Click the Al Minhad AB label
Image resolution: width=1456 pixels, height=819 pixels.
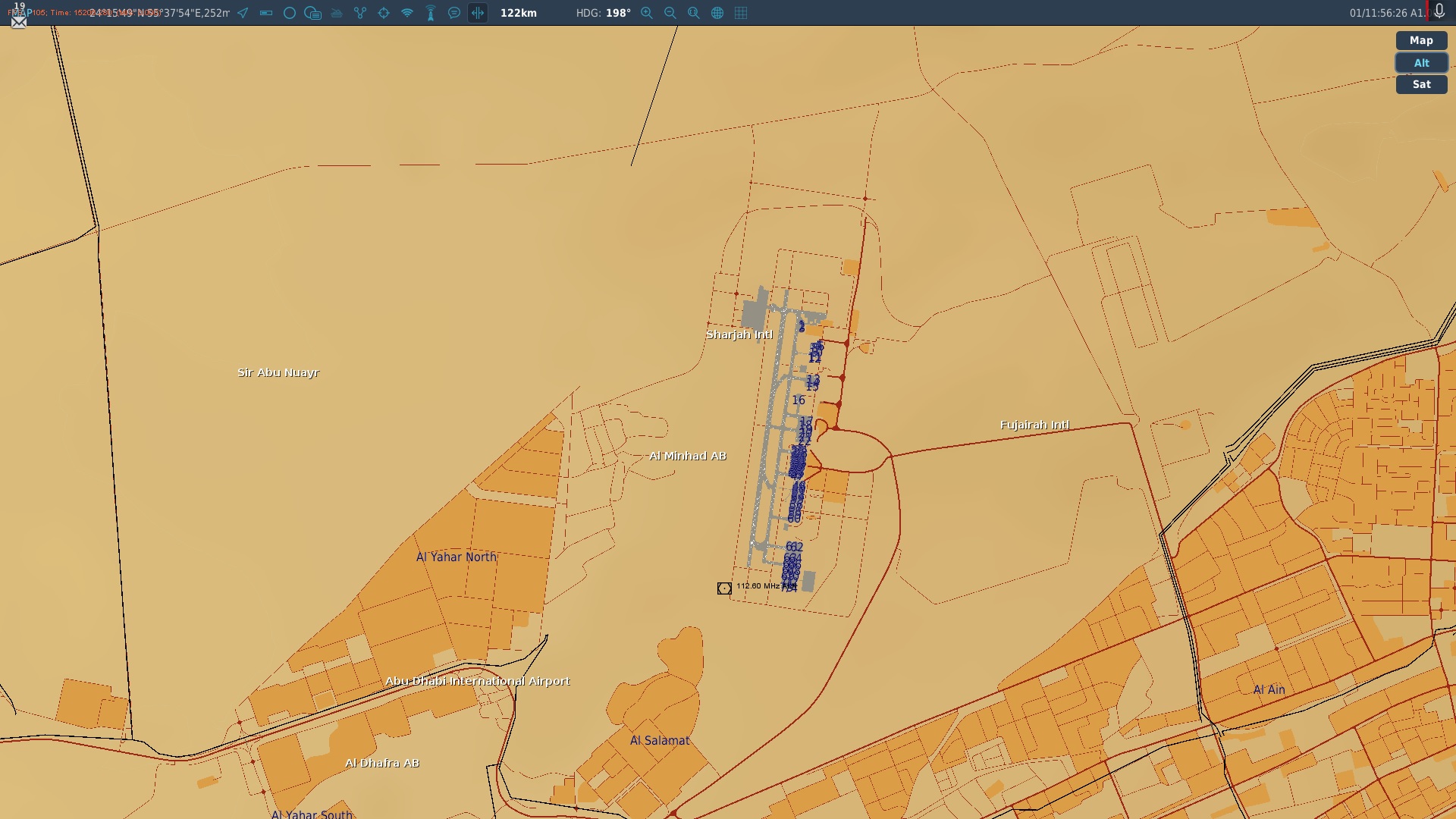(688, 456)
